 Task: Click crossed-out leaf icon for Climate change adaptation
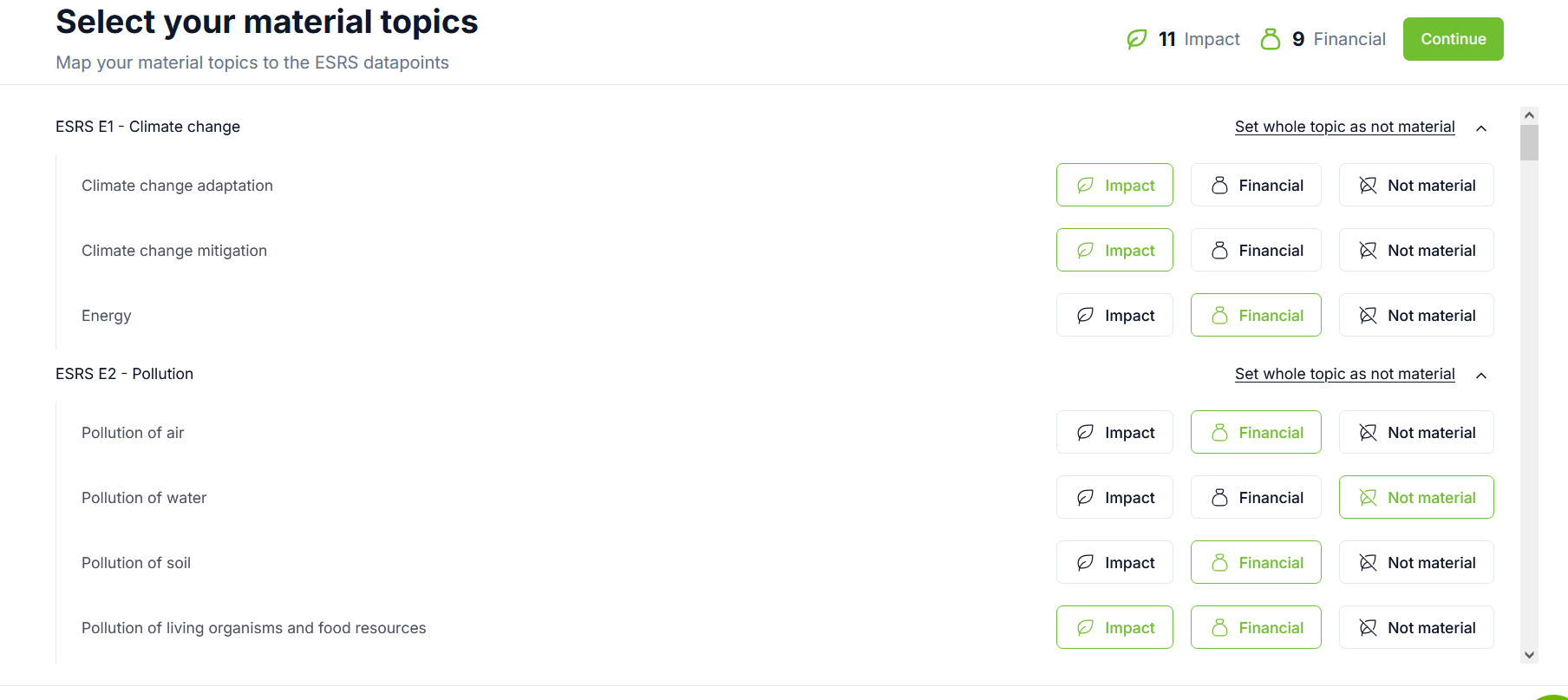click(x=1368, y=186)
